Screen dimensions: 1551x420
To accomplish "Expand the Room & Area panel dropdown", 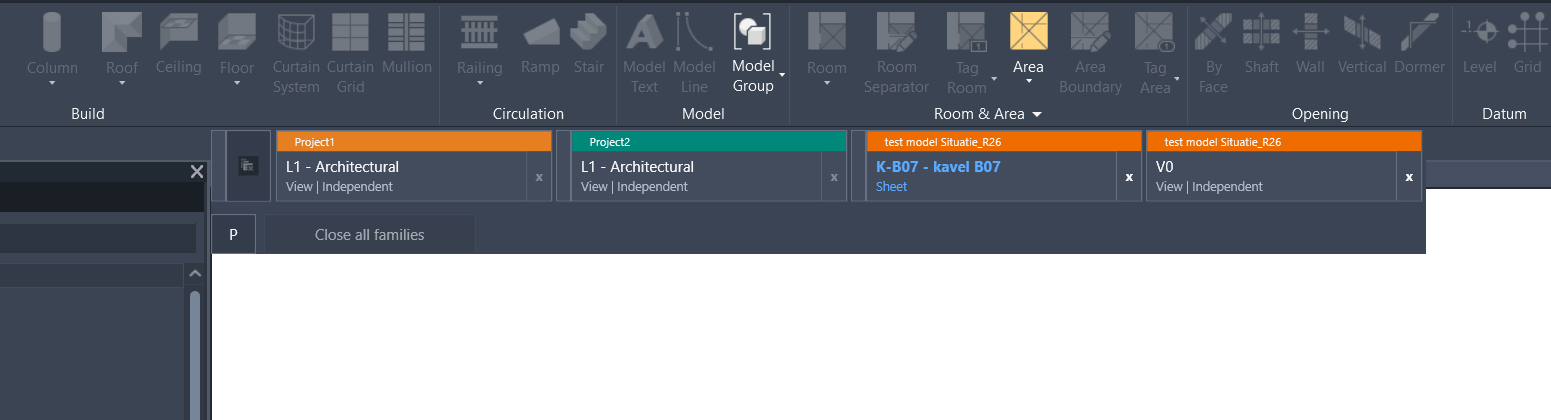I will tap(1037, 114).
